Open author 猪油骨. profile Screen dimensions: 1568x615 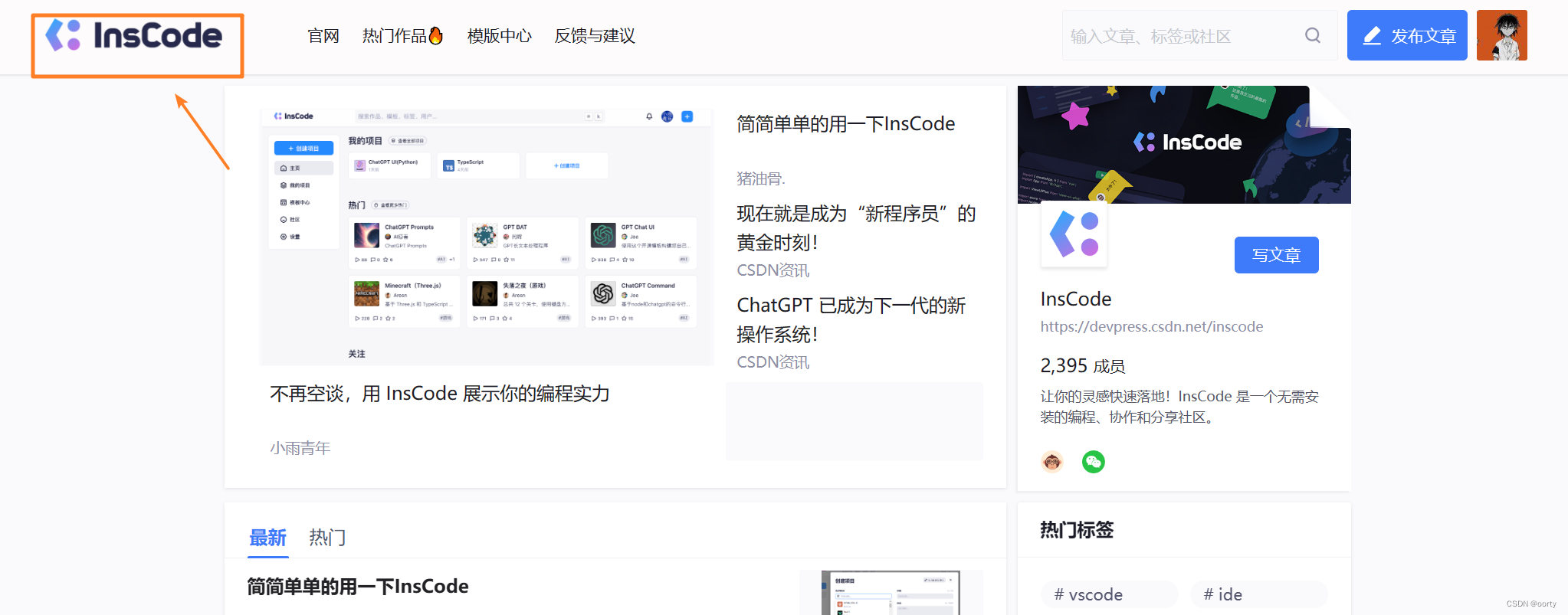[761, 178]
